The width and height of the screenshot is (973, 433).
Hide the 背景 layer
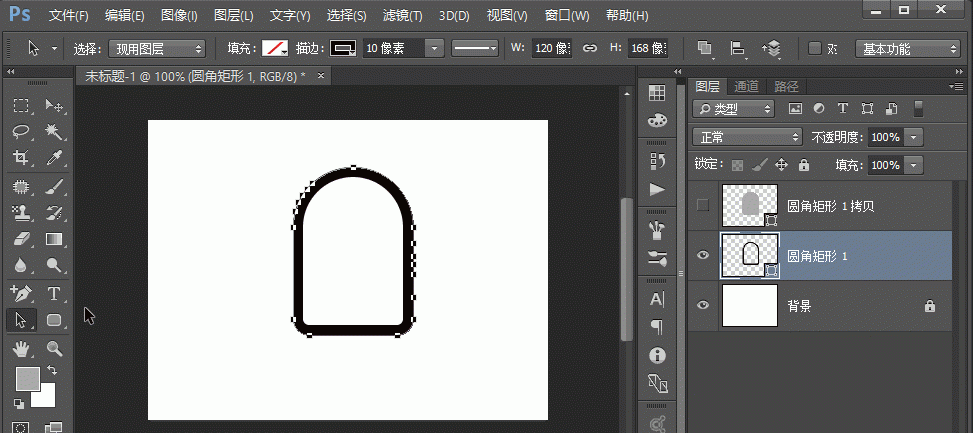703,306
